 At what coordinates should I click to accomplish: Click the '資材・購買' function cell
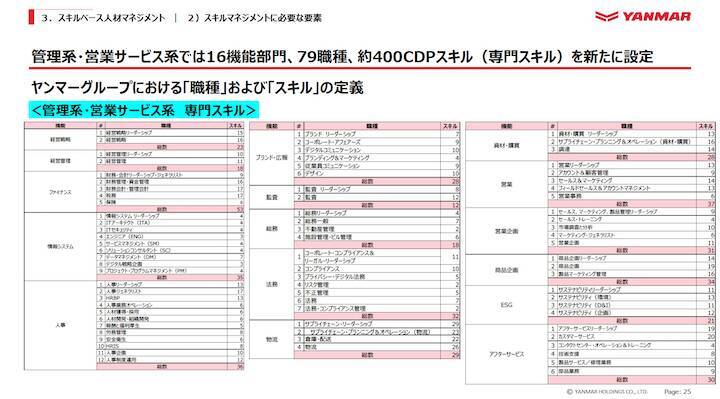coord(506,145)
